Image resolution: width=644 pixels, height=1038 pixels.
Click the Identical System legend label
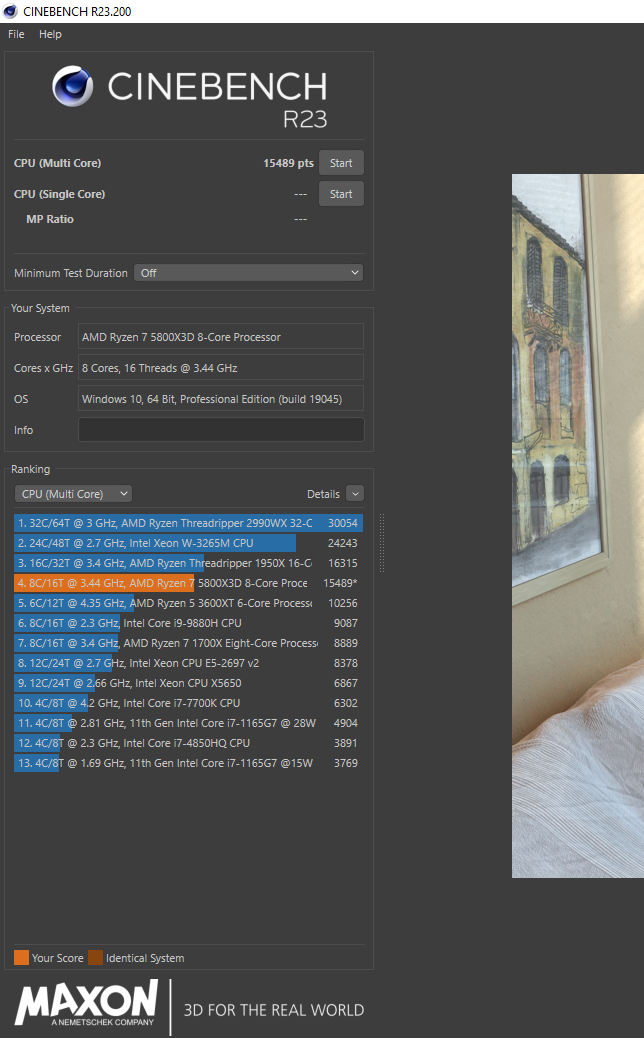pos(145,958)
